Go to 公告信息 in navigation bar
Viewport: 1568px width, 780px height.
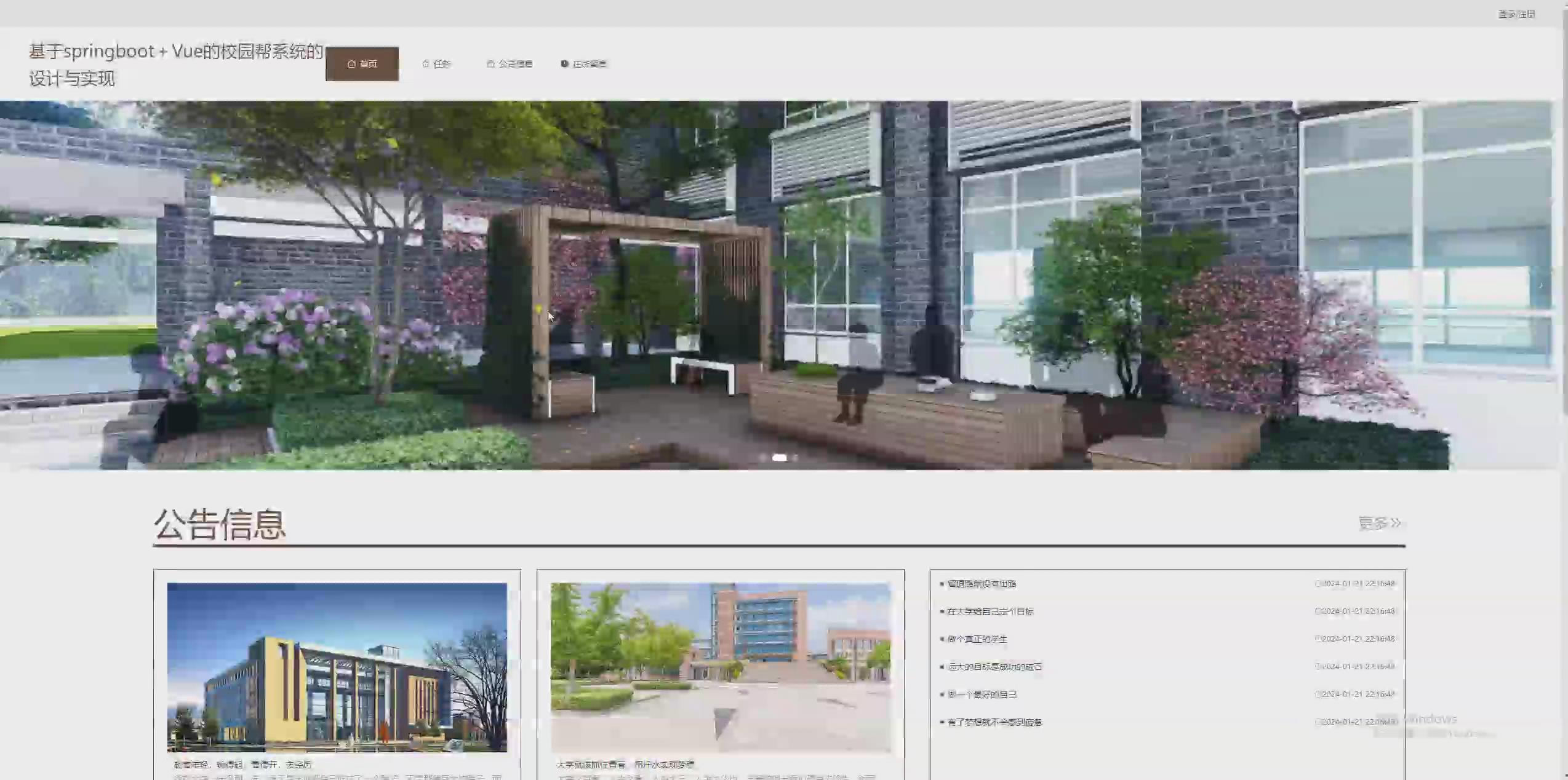click(x=515, y=63)
